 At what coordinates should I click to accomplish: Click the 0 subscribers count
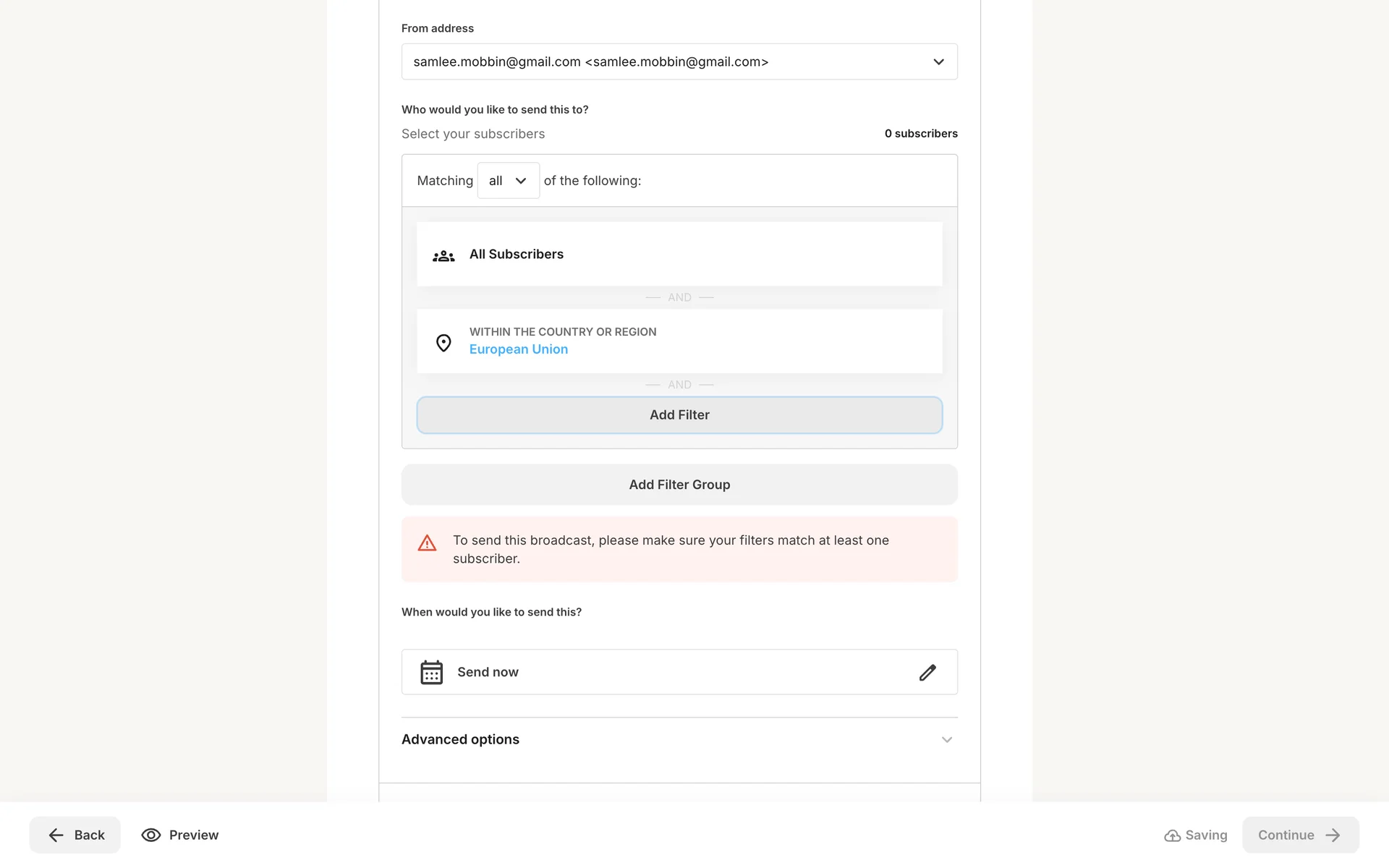point(920,134)
